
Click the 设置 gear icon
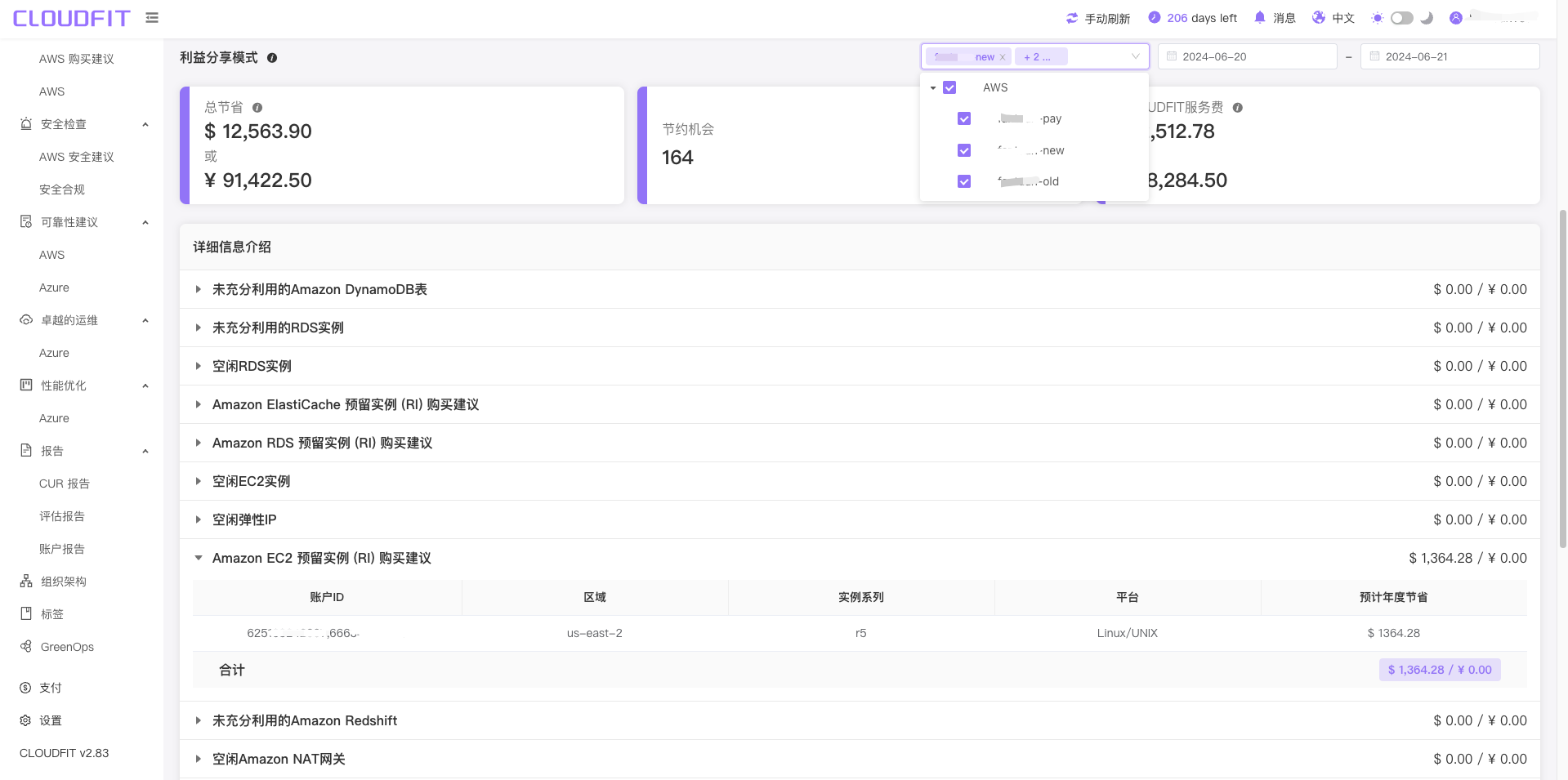tap(25, 720)
